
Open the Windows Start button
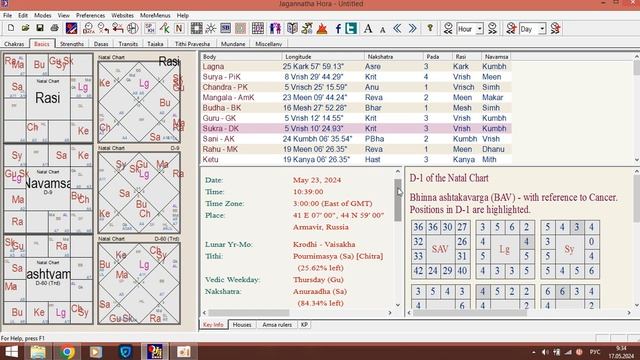[x=11, y=352]
